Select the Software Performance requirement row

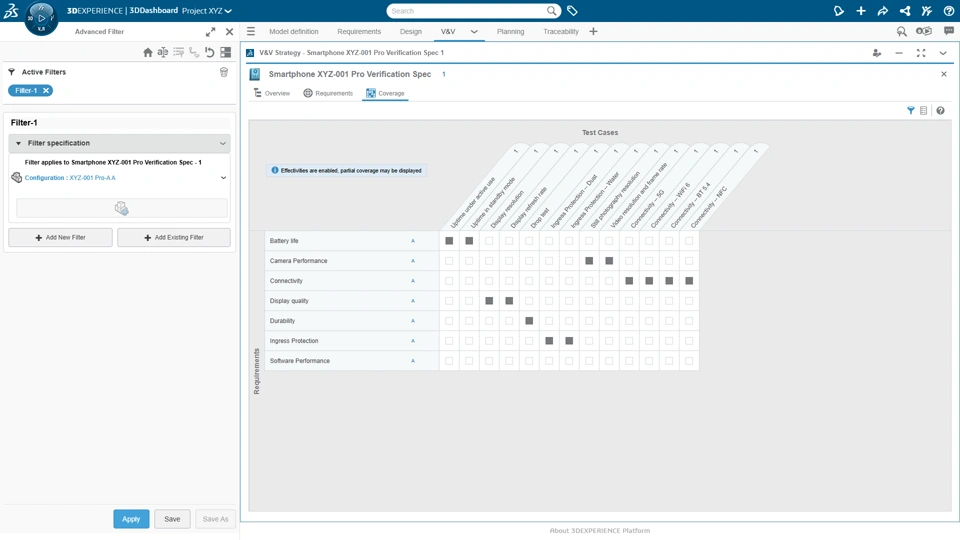click(352, 361)
